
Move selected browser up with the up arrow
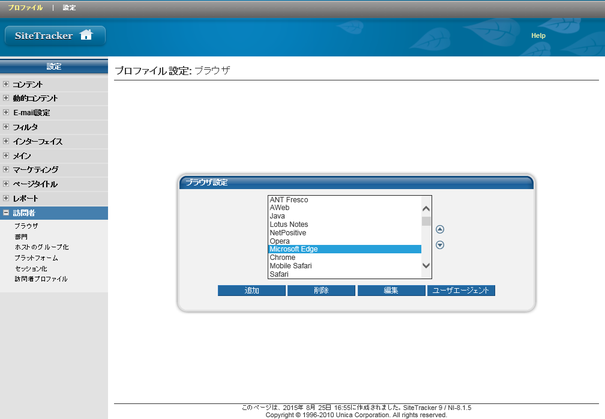tap(440, 230)
